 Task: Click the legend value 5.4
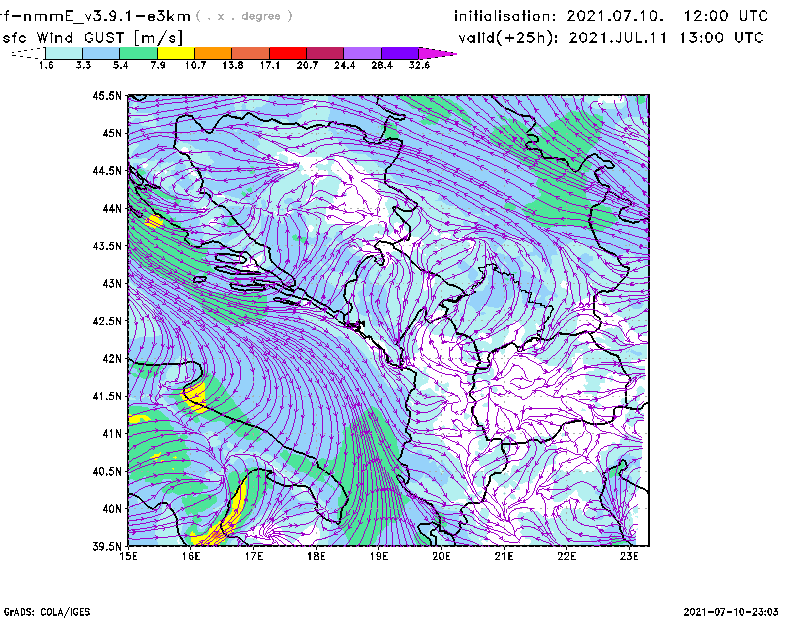[120, 65]
